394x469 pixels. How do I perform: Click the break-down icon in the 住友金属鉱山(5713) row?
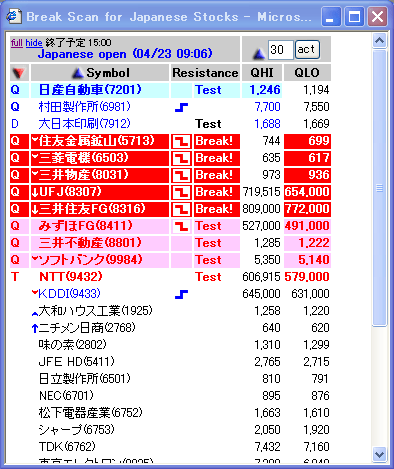(x=181, y=141)
